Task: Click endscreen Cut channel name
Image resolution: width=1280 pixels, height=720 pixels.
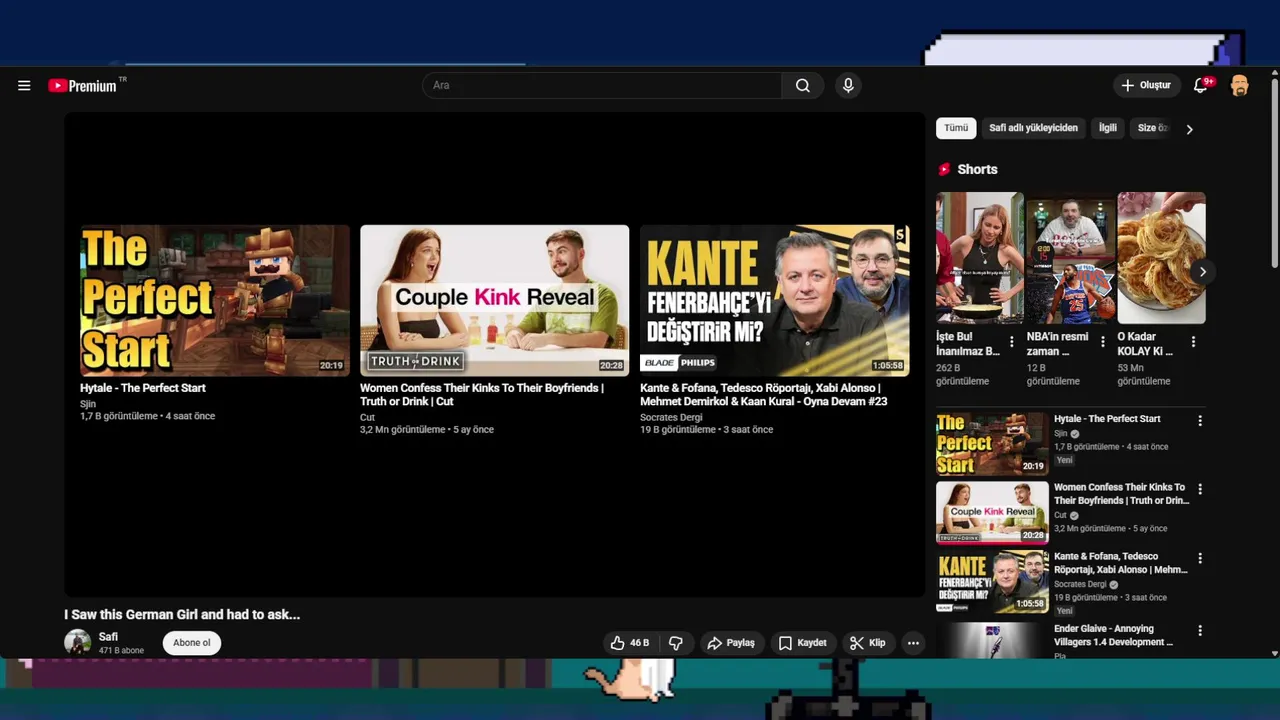Action: [367, 418]
